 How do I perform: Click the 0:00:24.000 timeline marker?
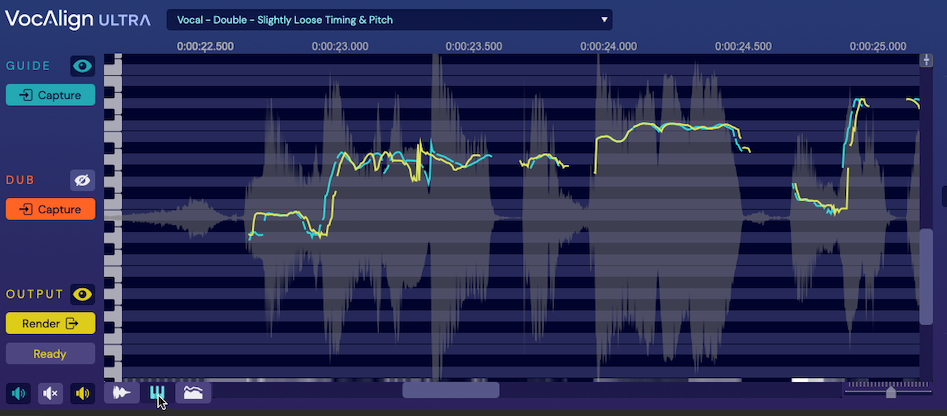(x=607, y=46)
